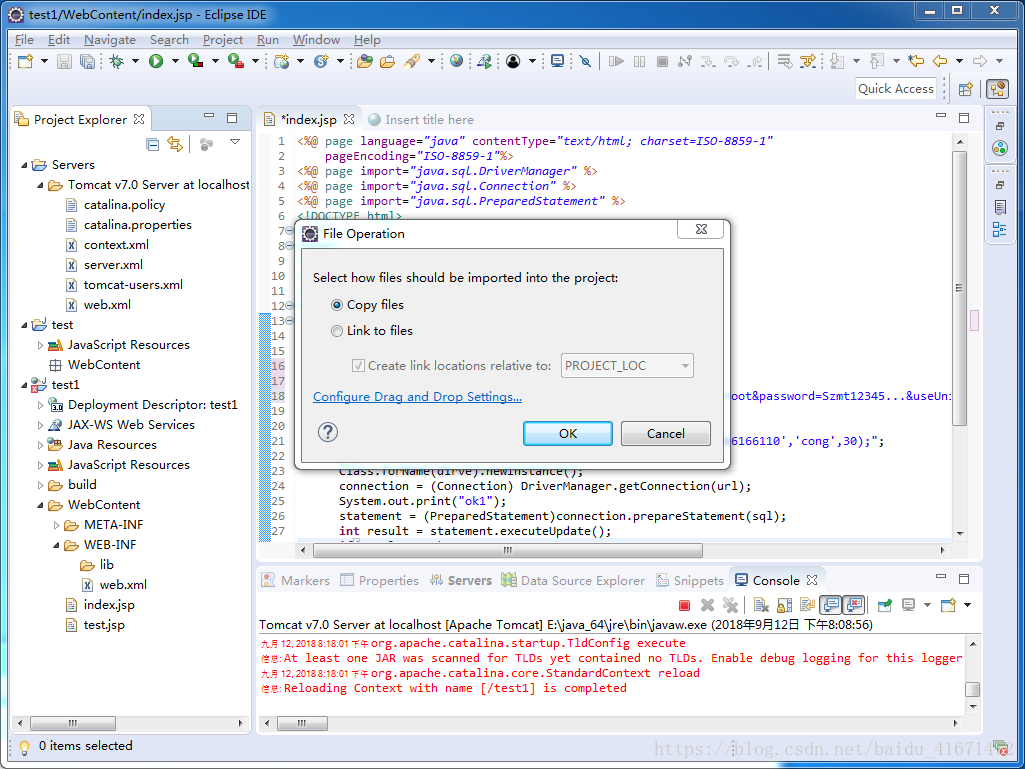Viewport: 1025px width, 769px height.
Task: Click the Step Over debug icon
Action: pyautogui.click(x=731, y=61)
